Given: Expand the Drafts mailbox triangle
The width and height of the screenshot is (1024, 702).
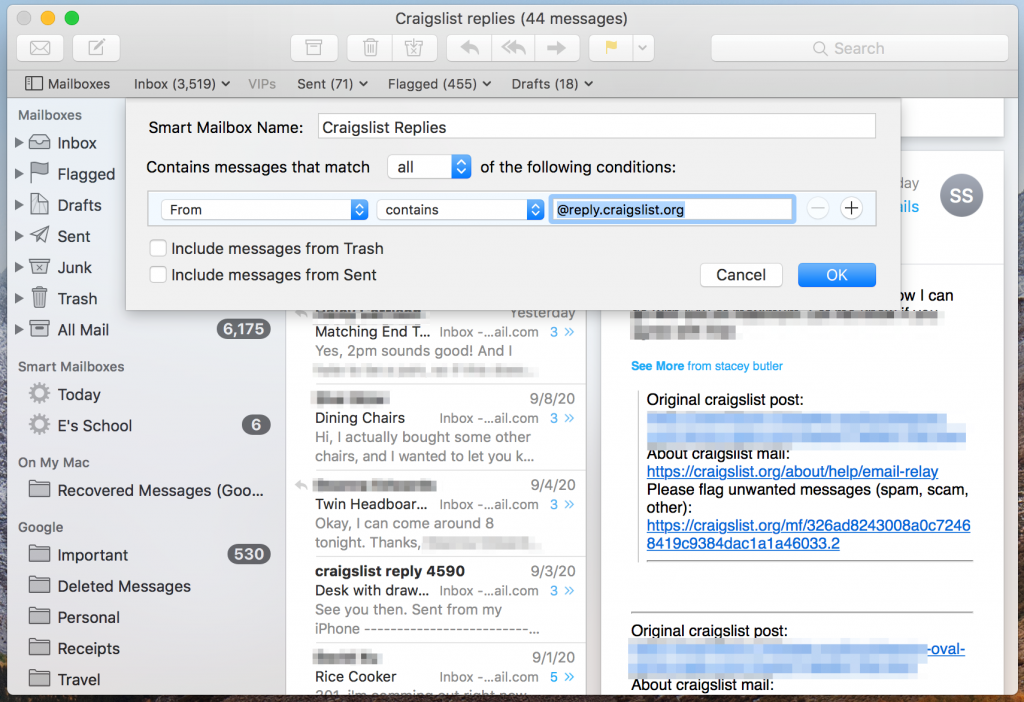Looking at the screenshot, I should coord(19,205).
